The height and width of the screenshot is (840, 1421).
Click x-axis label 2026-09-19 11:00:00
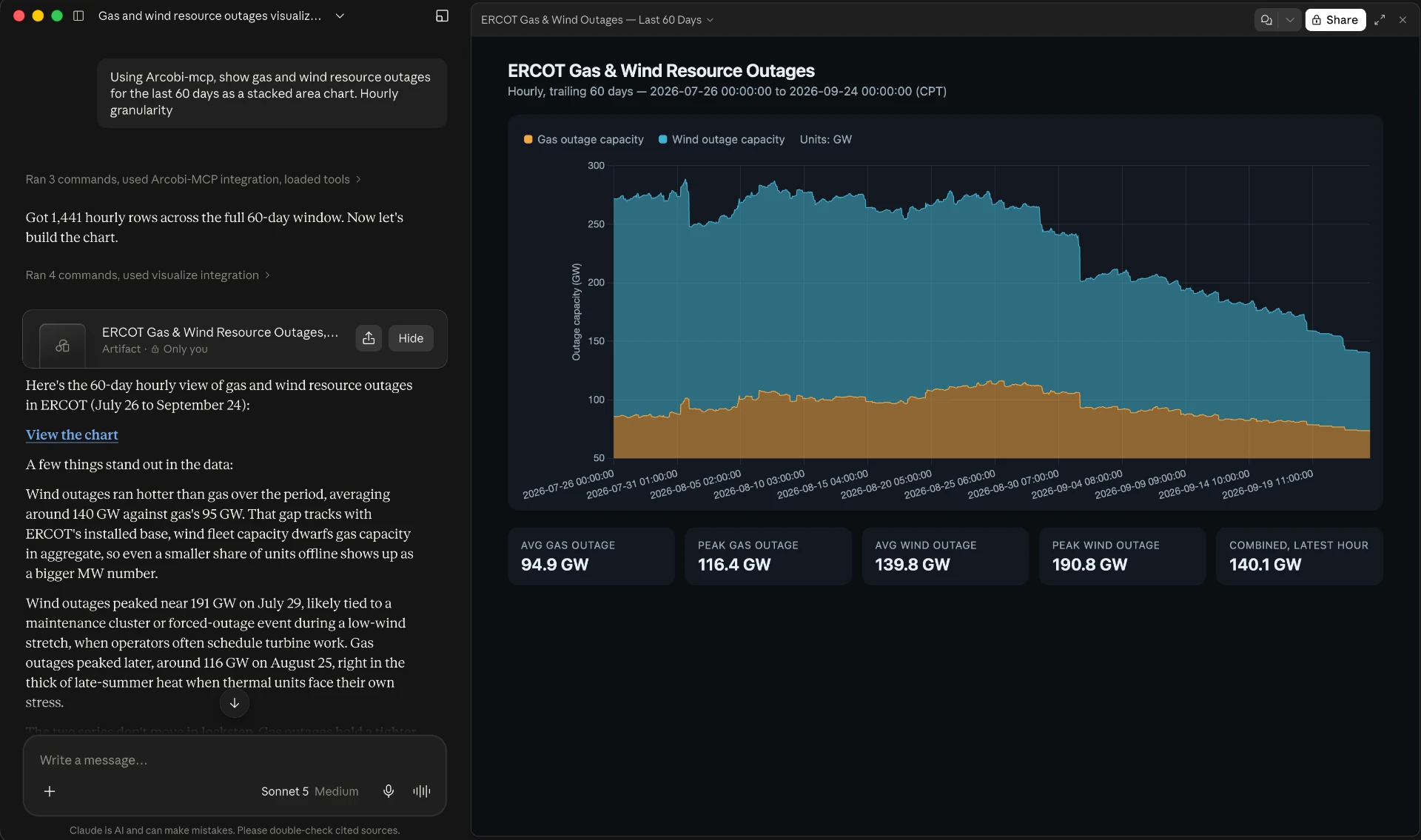pyautogui.click(x=1268, y=485)
